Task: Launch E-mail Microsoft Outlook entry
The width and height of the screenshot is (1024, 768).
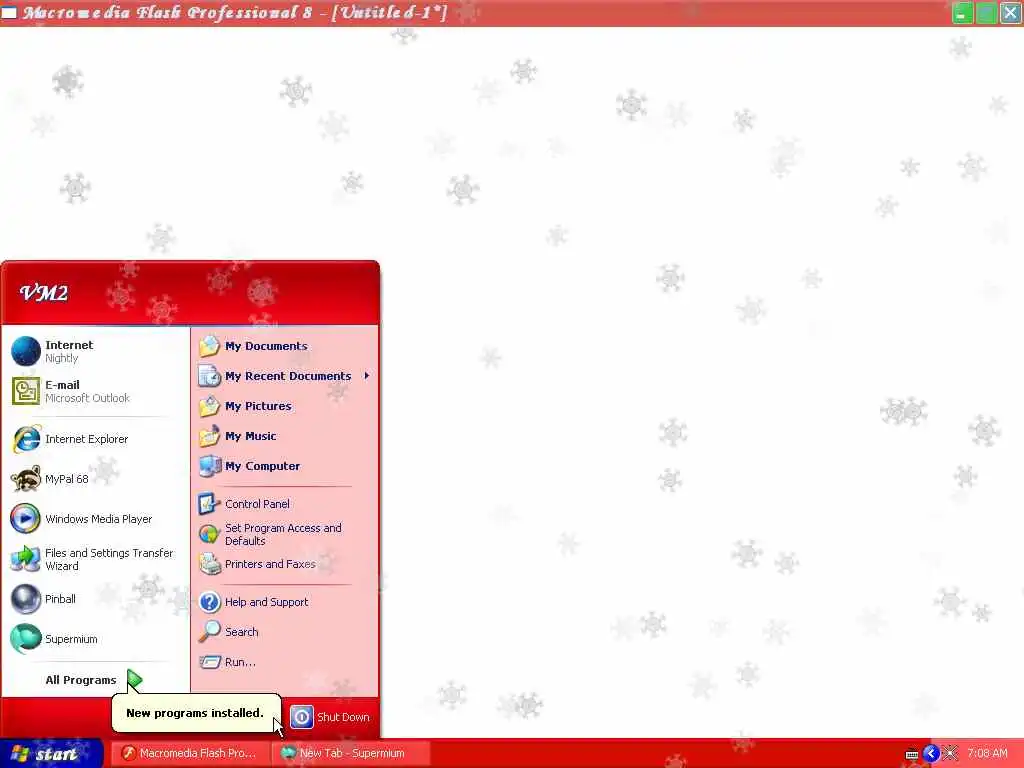Action: pyautogui.click(x=95, y=391)
